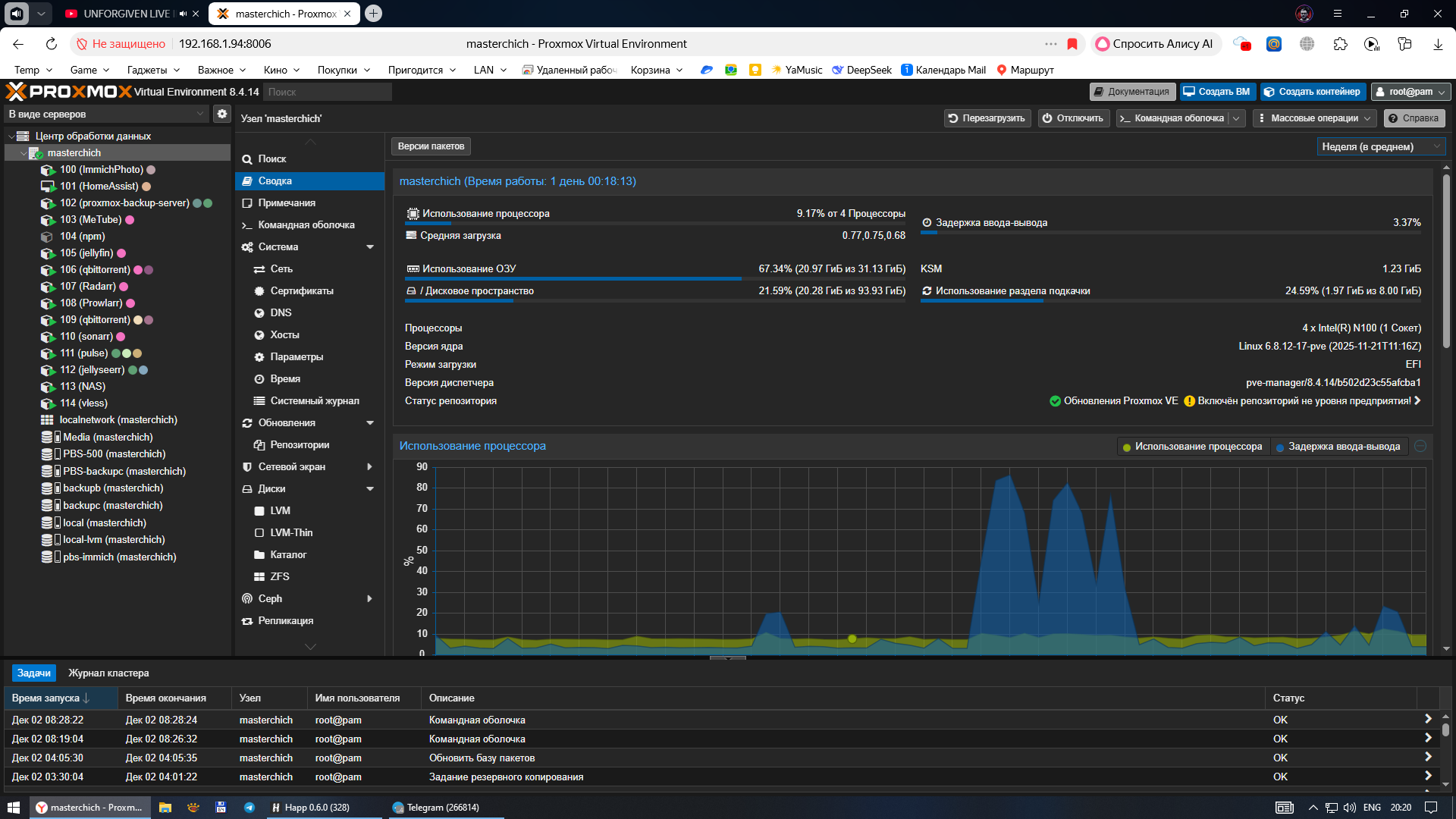Toggle IO delay series in chart legend
The width and height of the screenshot is (1456, 819).
[x=1338, y=447]
